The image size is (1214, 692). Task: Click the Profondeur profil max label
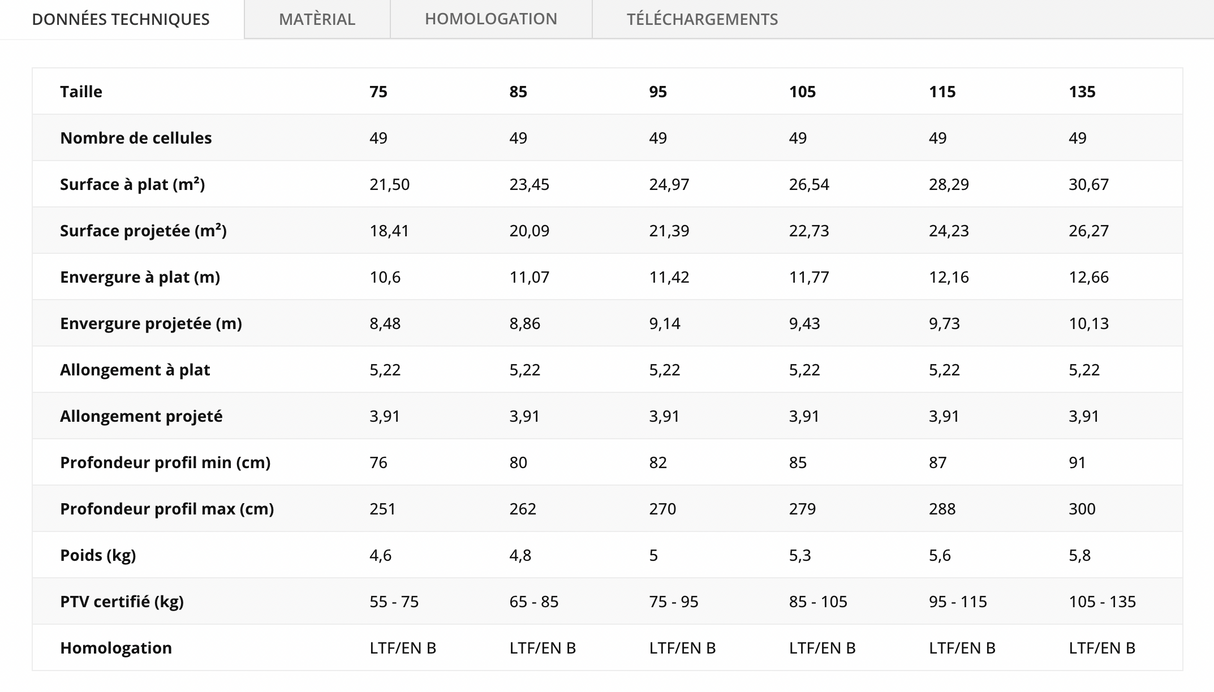167,509
